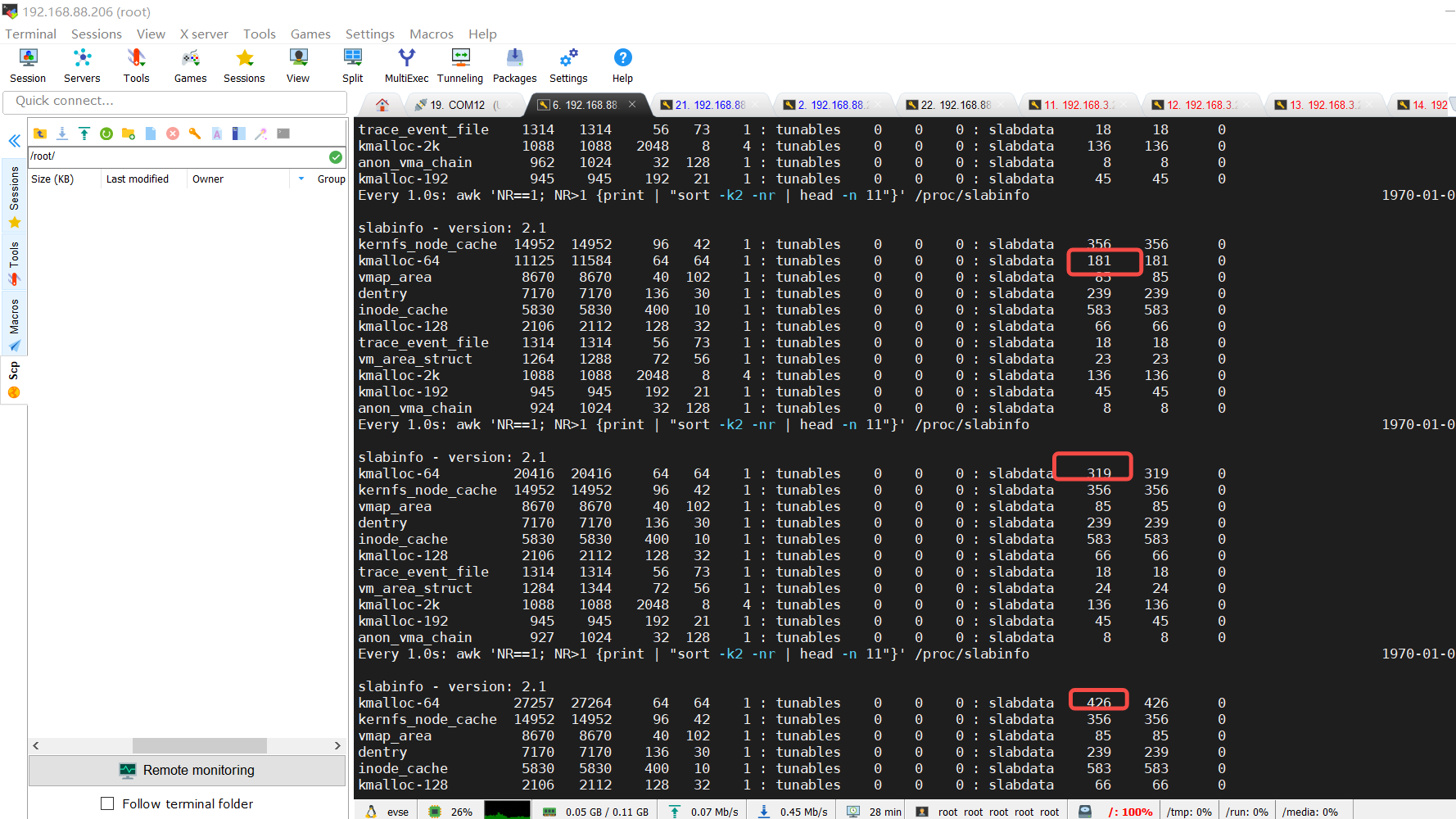Collapse the sidebar with double chevron
Image resolution: width=1456 pixels, height=819 pixels.
pyautogui.click(x=15, y=141)
